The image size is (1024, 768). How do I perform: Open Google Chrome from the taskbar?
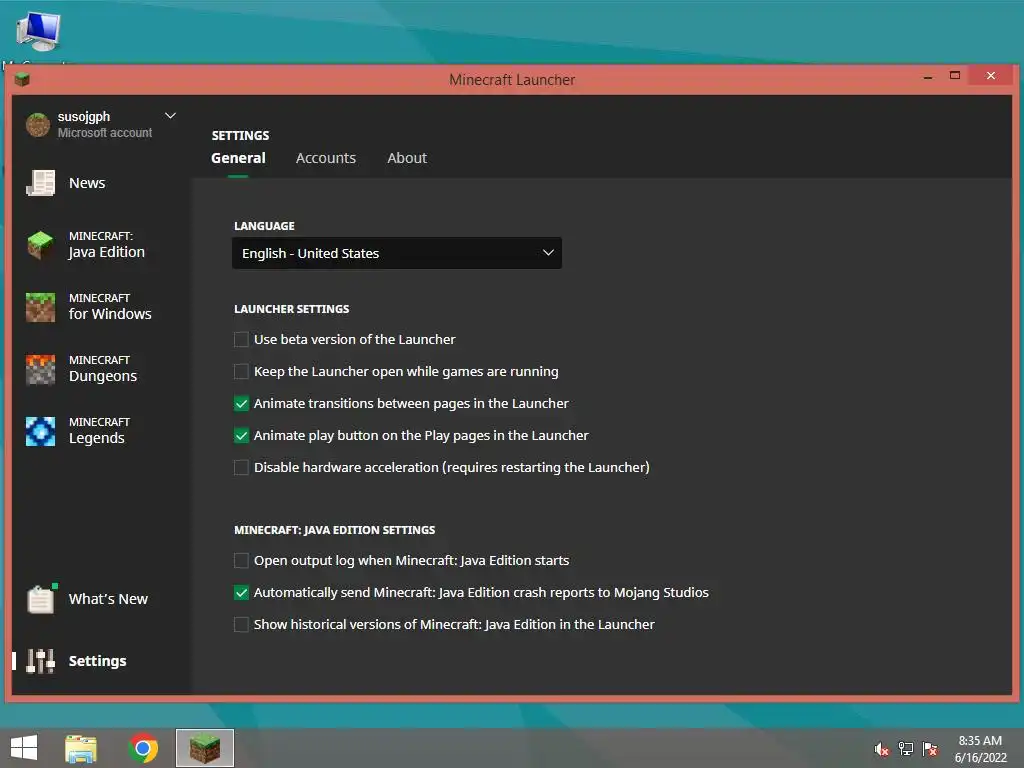pos(143,748)
